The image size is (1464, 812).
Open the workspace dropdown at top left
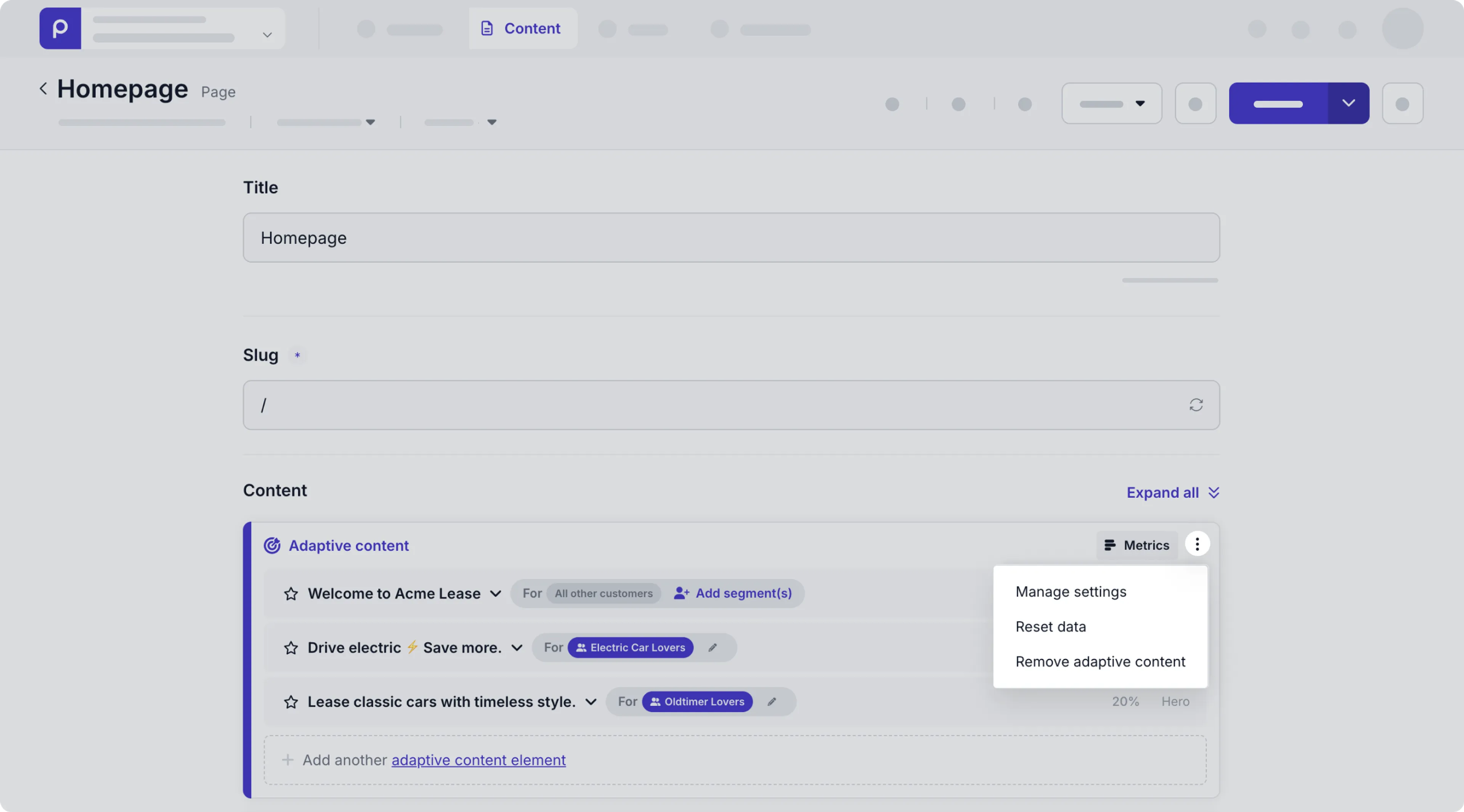[x=266, y=35]
